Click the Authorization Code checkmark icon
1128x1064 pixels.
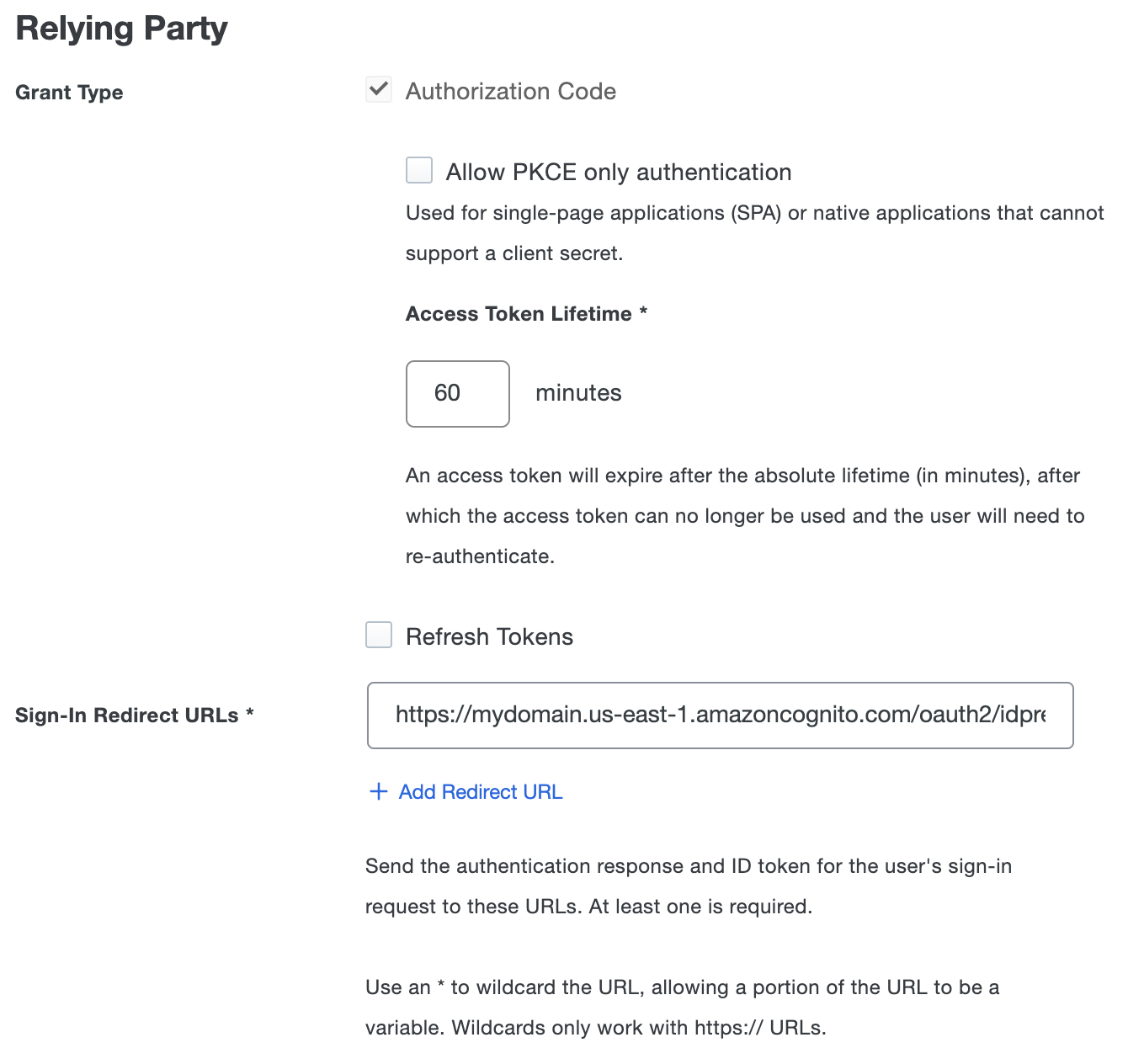point(379,89)
